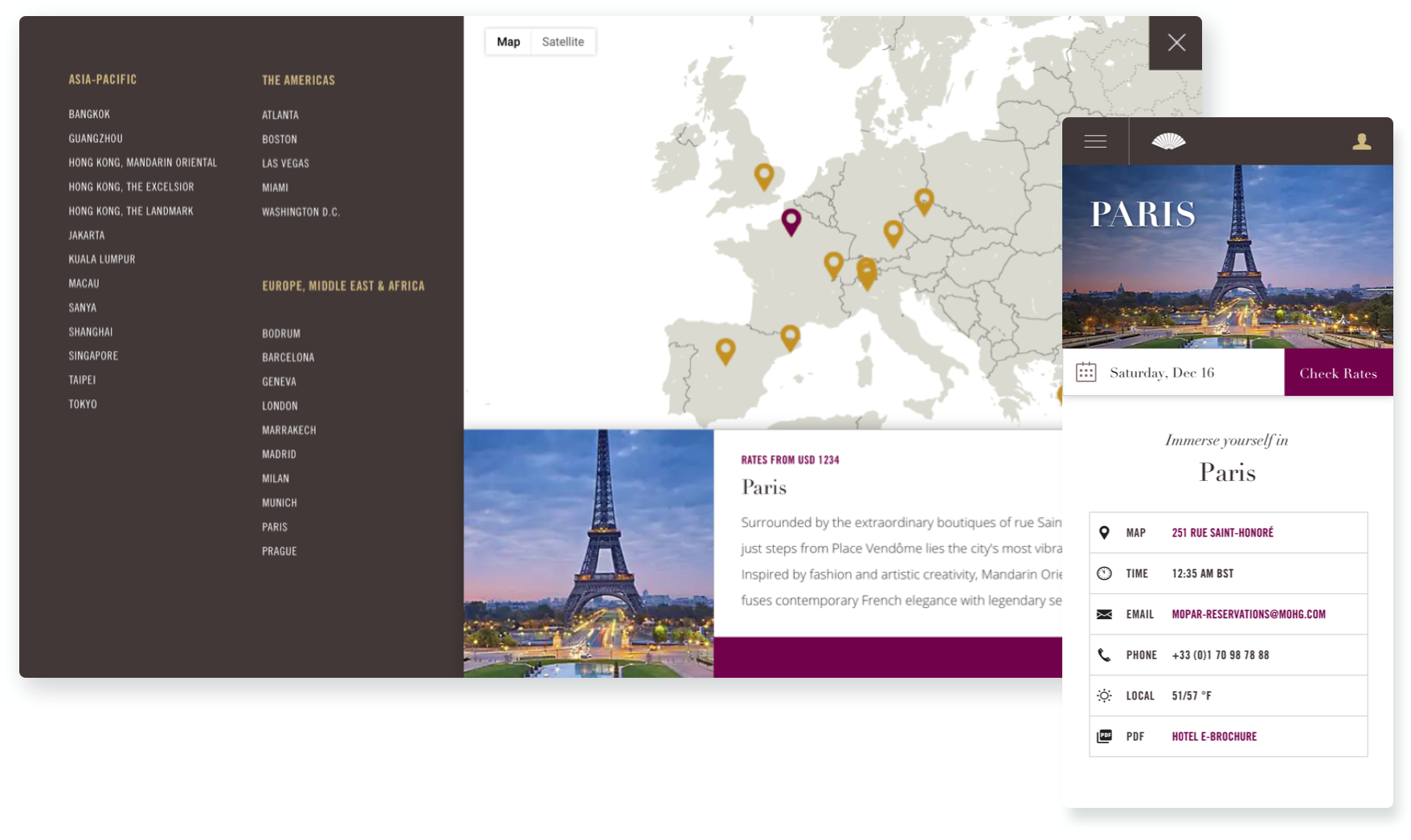Pick Tokyo from the list
Image resolution: width=1411 pixels, height=840 pixels.
click(83, 404)
